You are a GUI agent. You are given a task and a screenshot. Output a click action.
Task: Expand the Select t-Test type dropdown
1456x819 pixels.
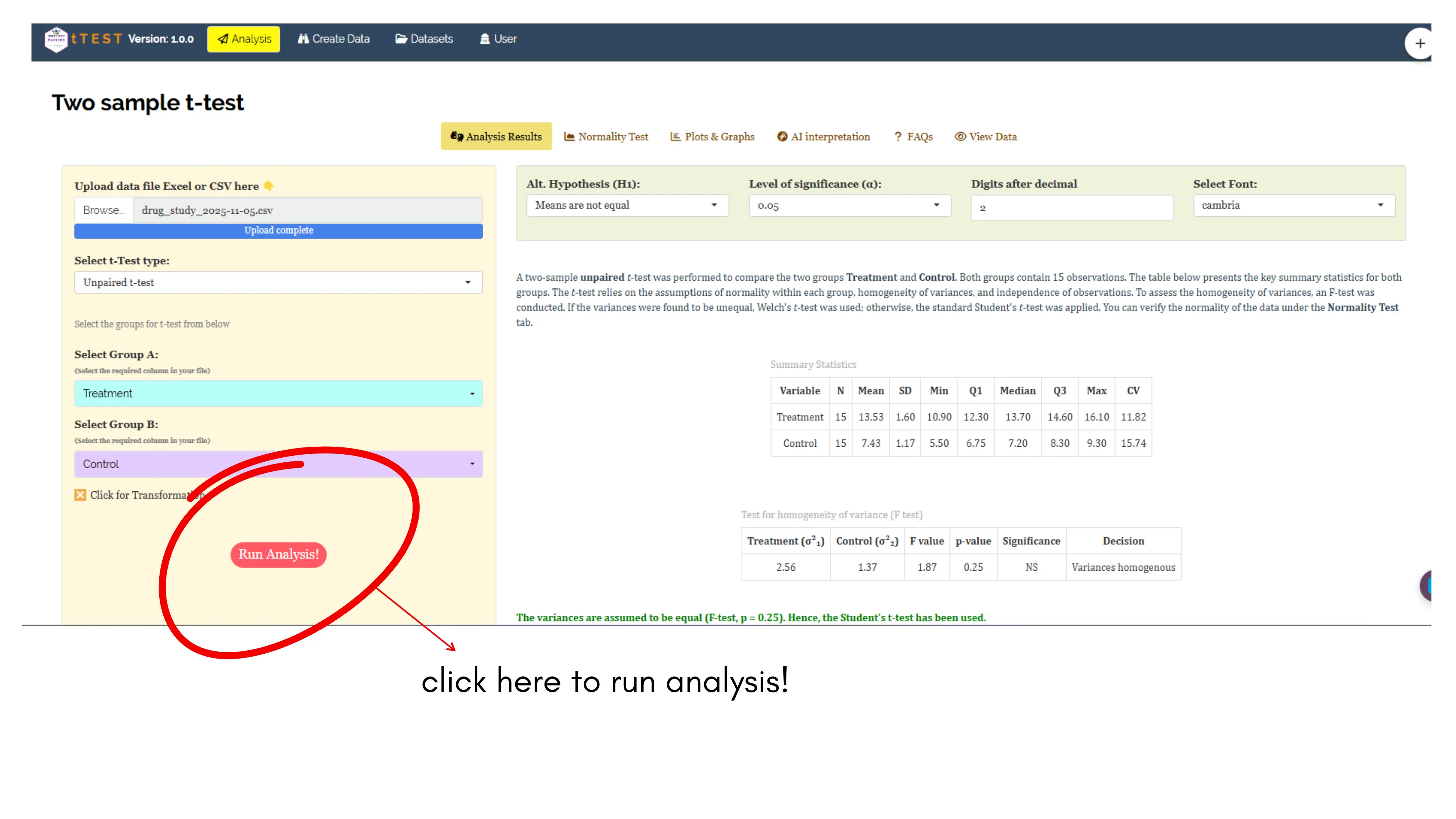pos(278,282)
